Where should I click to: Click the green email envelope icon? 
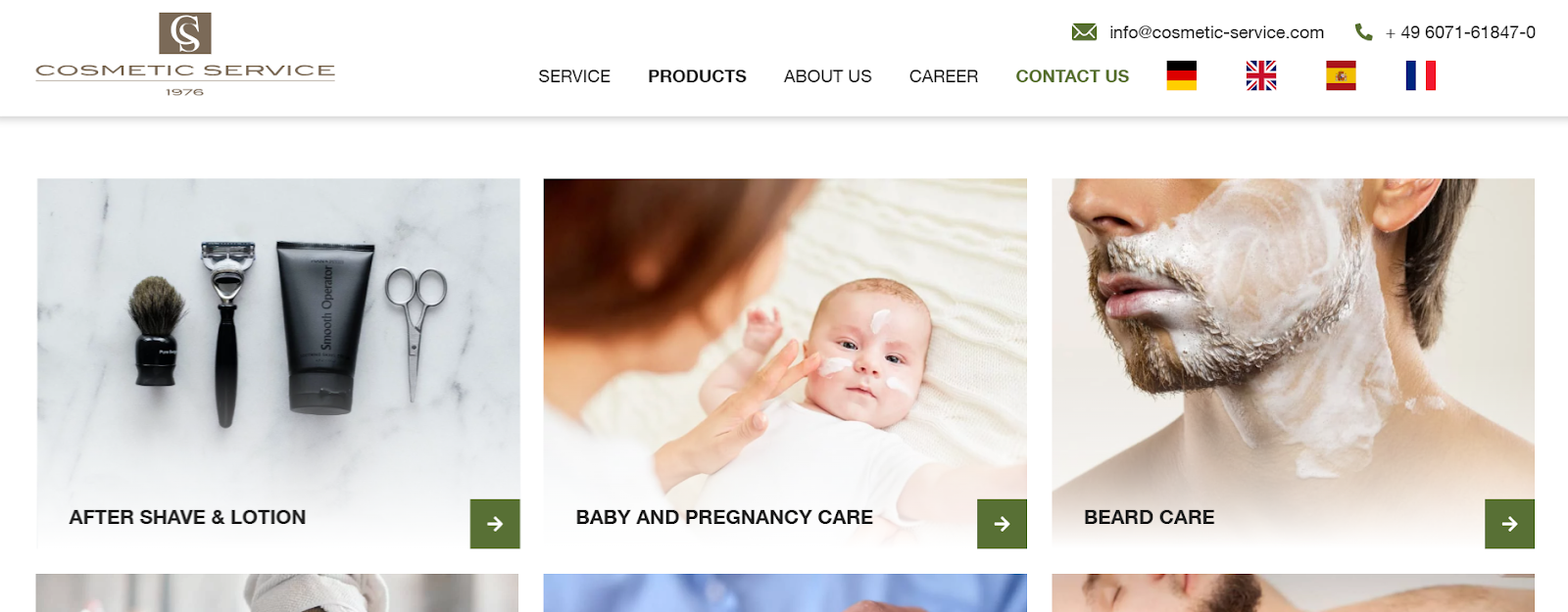1084,32
